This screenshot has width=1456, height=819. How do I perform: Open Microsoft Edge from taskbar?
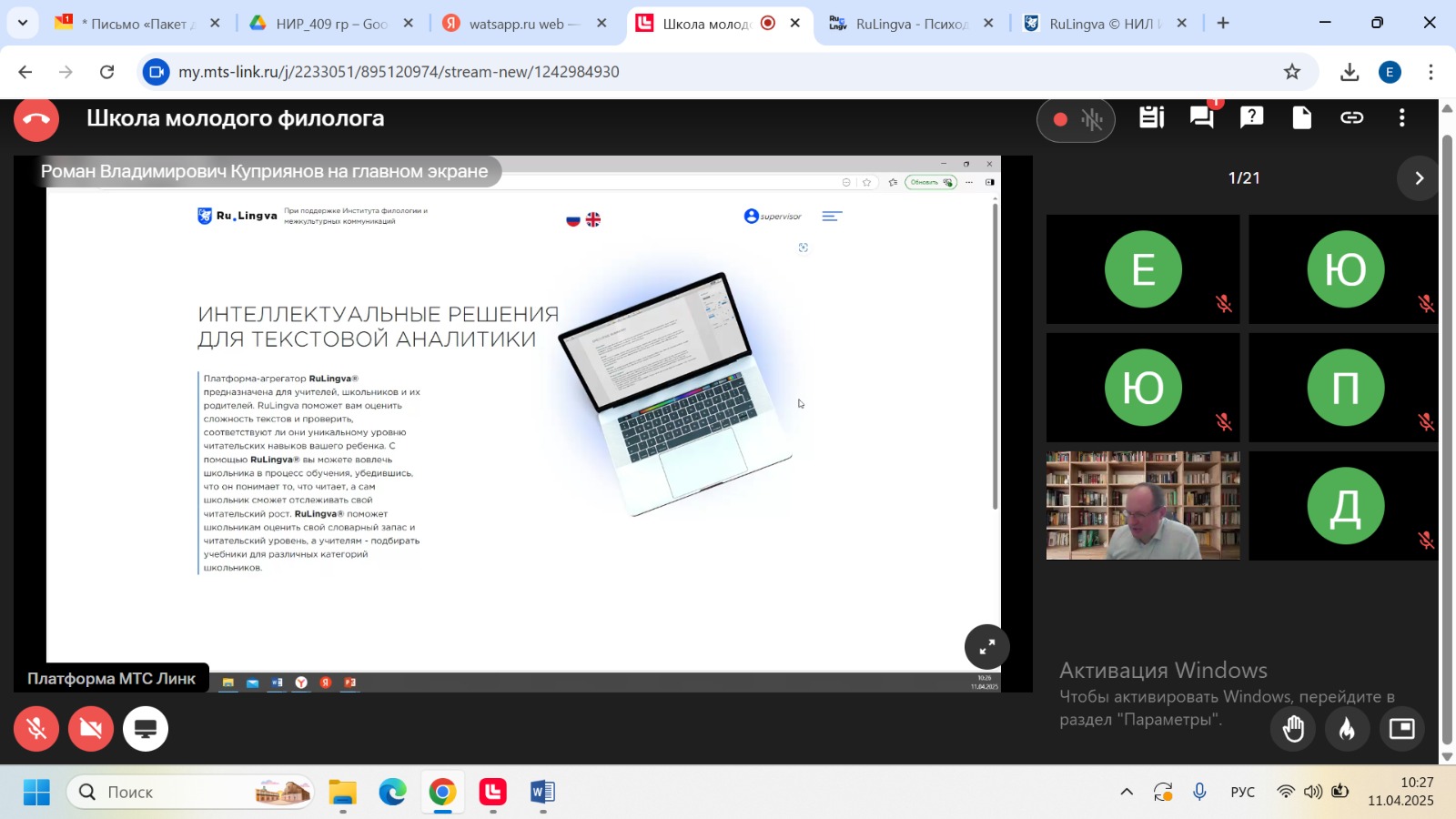(392, 793)
